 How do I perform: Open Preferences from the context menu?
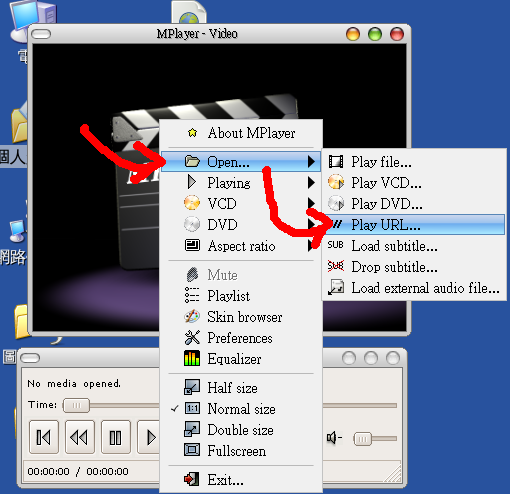click(241, 338)
